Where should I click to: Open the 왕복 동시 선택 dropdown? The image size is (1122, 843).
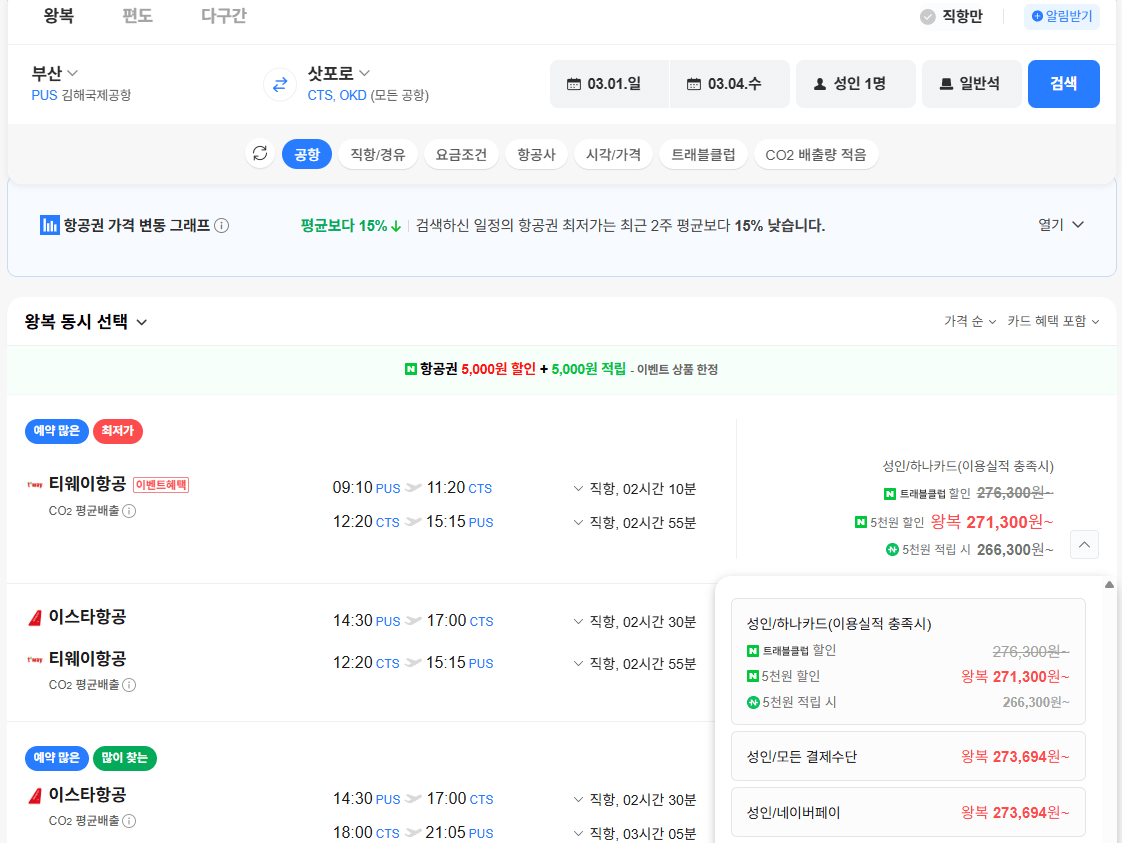point(86,322)
